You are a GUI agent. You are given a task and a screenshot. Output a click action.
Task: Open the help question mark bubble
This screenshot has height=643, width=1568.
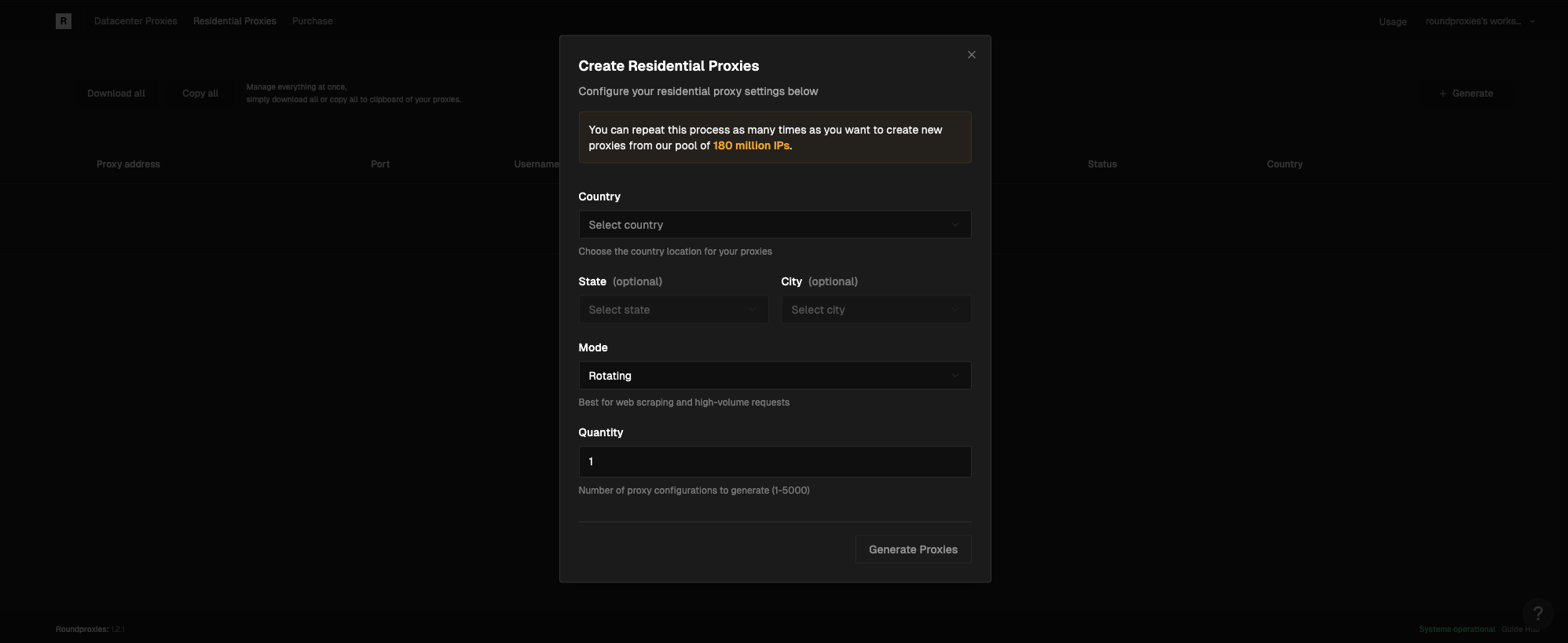point(1537,613)
